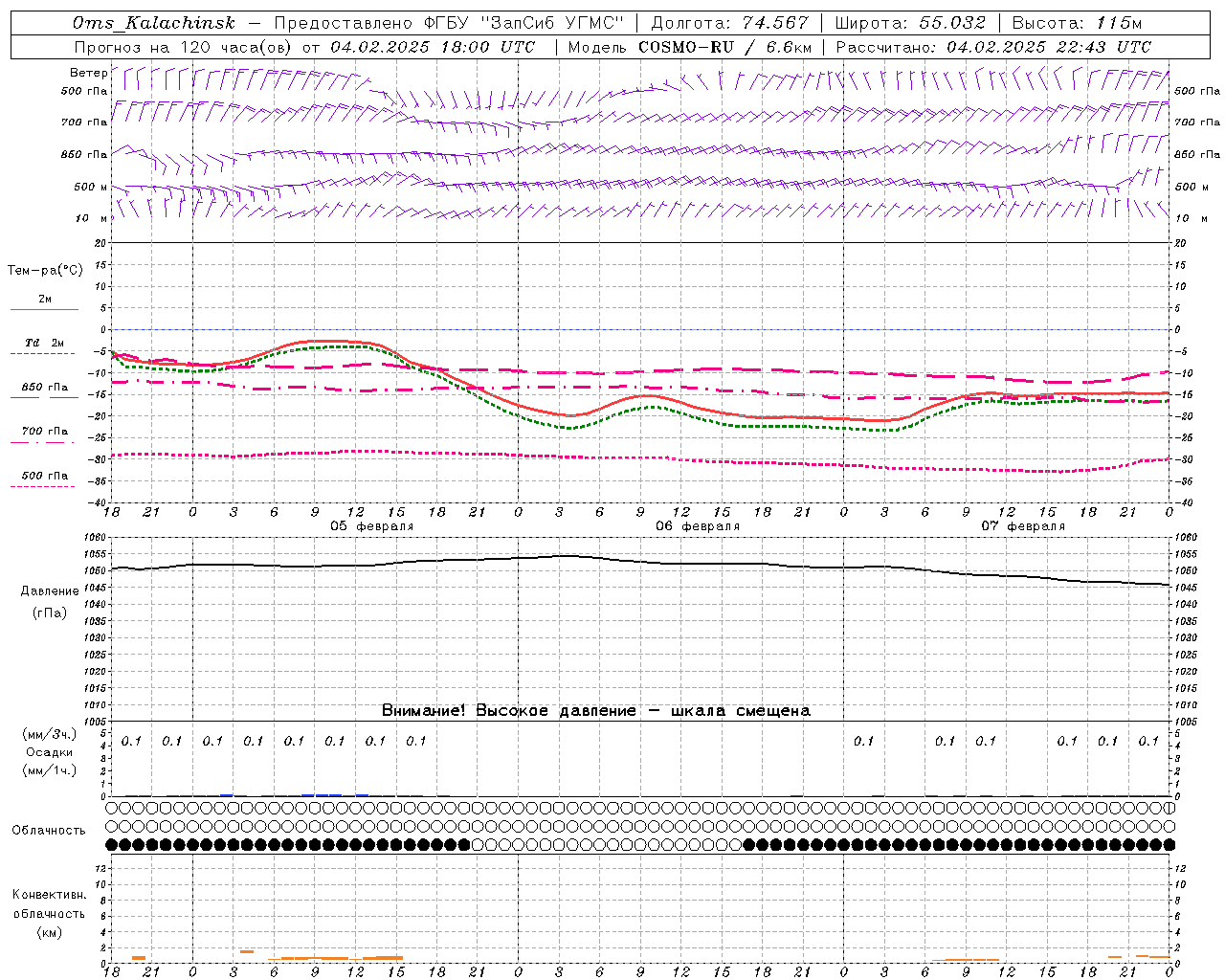1225x980 pixels.
Task: Click the Конвективн. convective cloud label
Action: [49, 894]
